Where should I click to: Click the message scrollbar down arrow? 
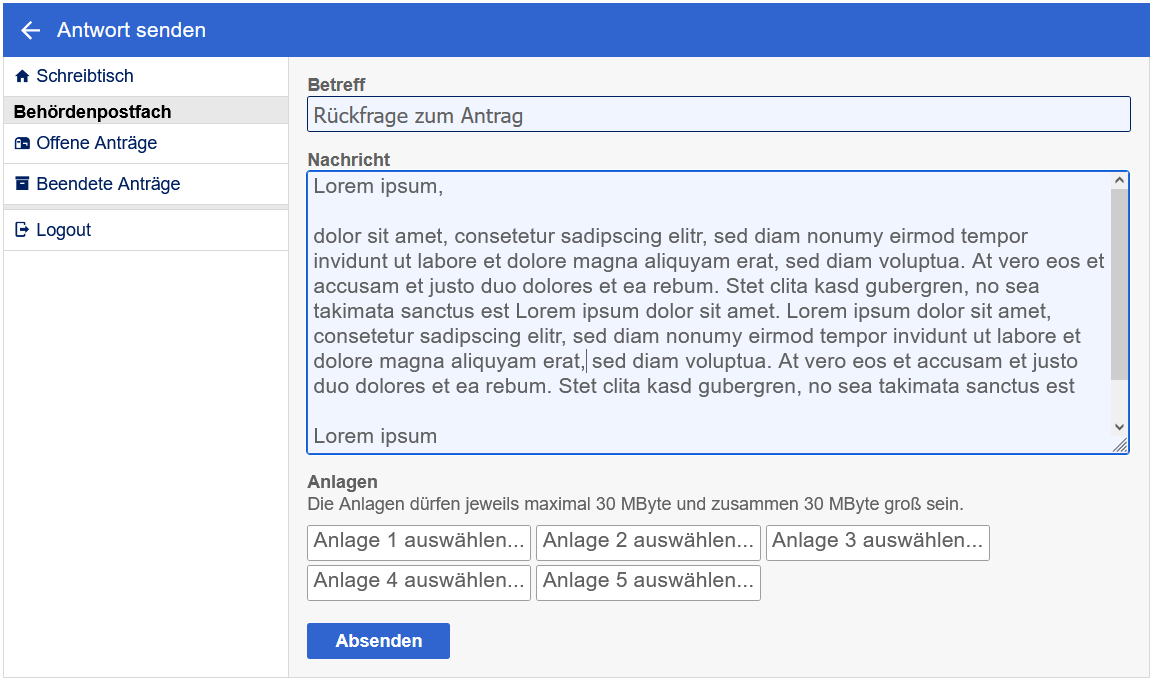[1119, 427]
